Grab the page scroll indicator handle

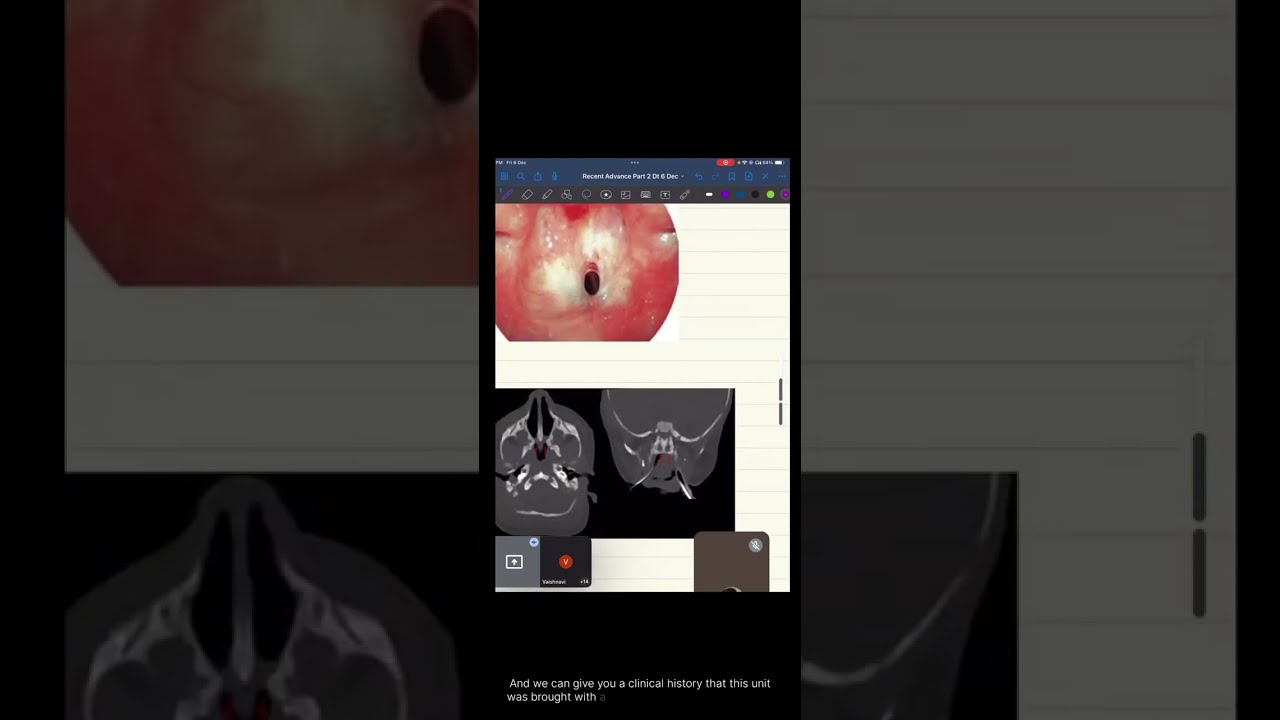[781, 402]
